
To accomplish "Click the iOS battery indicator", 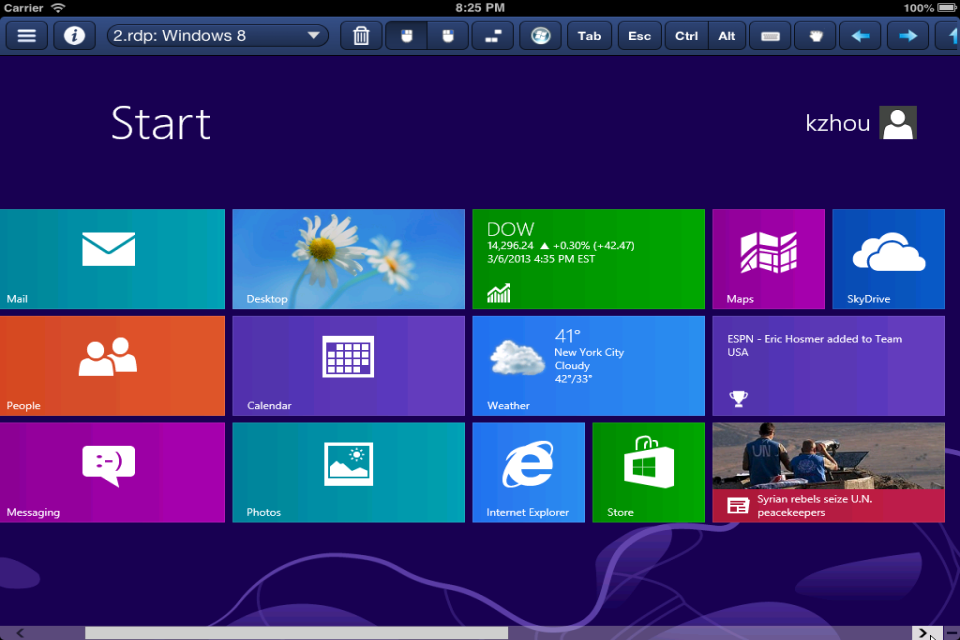I will click(947, 8).
